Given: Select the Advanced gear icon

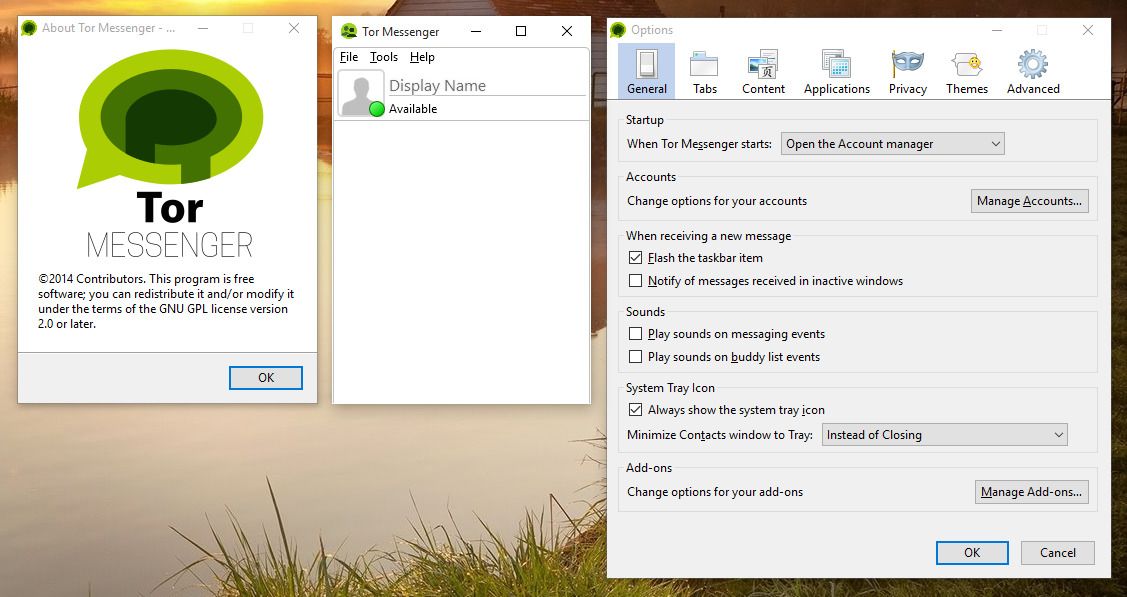Looking at the screenshot, I should click(x=1032, y=68).
